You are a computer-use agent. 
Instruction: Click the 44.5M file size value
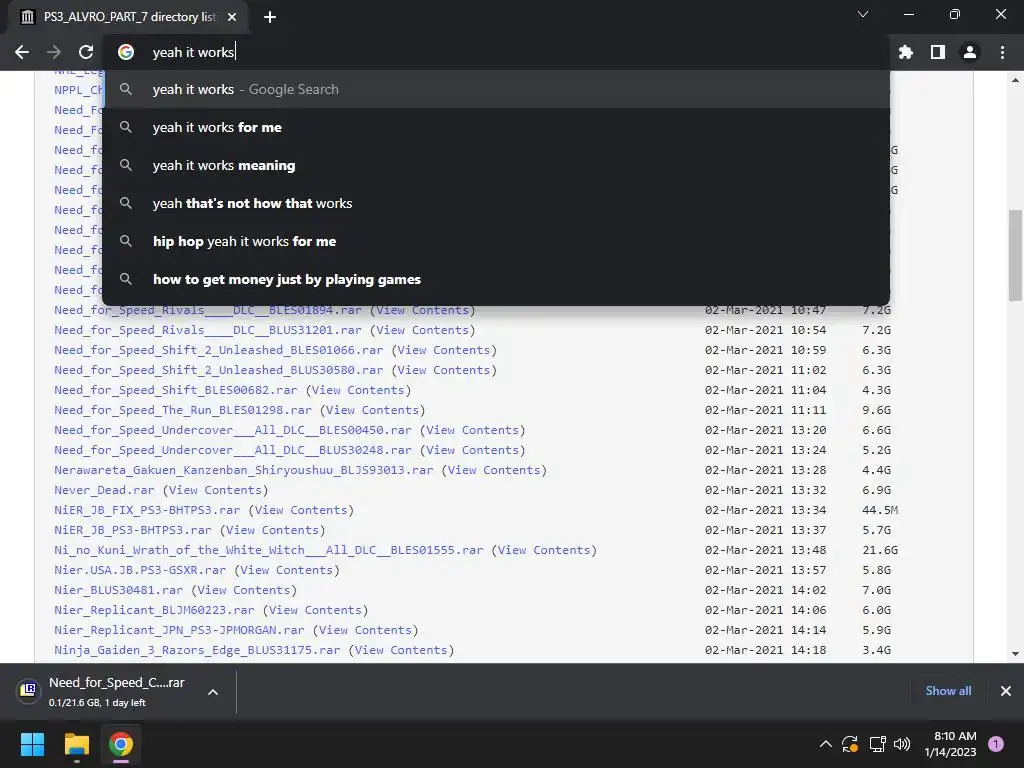tap(880, 510)
